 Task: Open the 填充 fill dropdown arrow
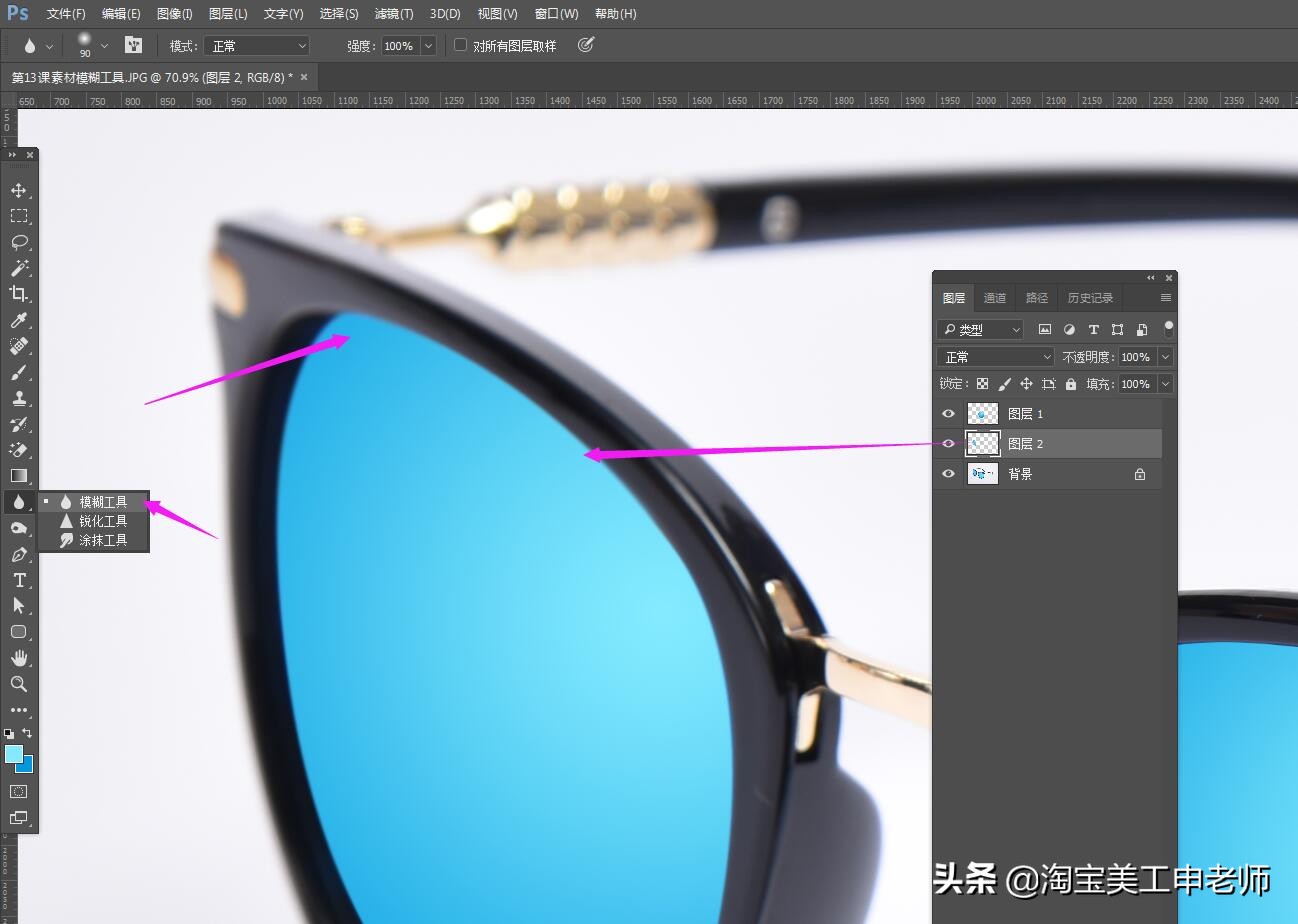[x=1165, y=384]
